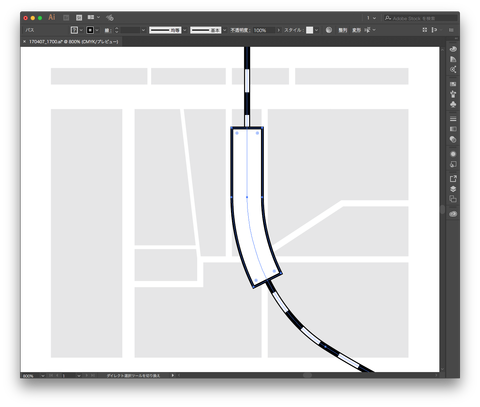480x407 pixels.
Task: Expand the variable width profile dropdown
Action: point(185,30)
